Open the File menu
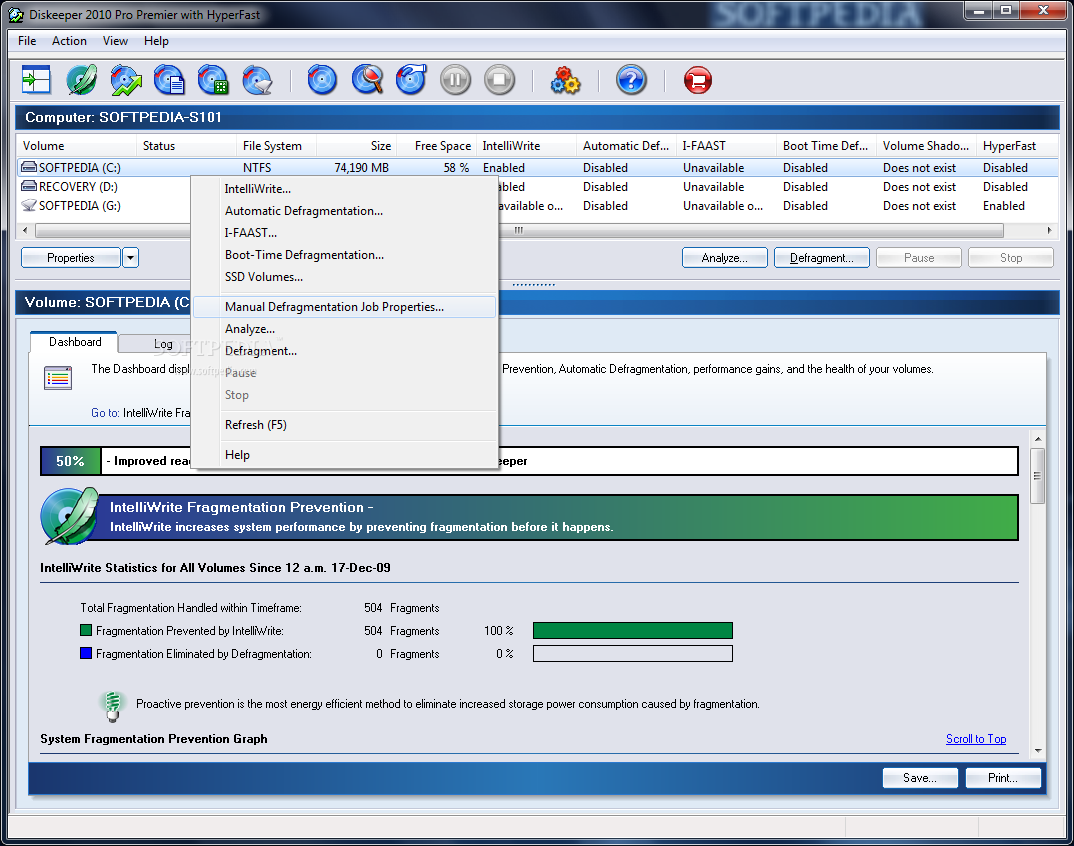Viewport: 1074px width, 846px height. tap(27, 40)
